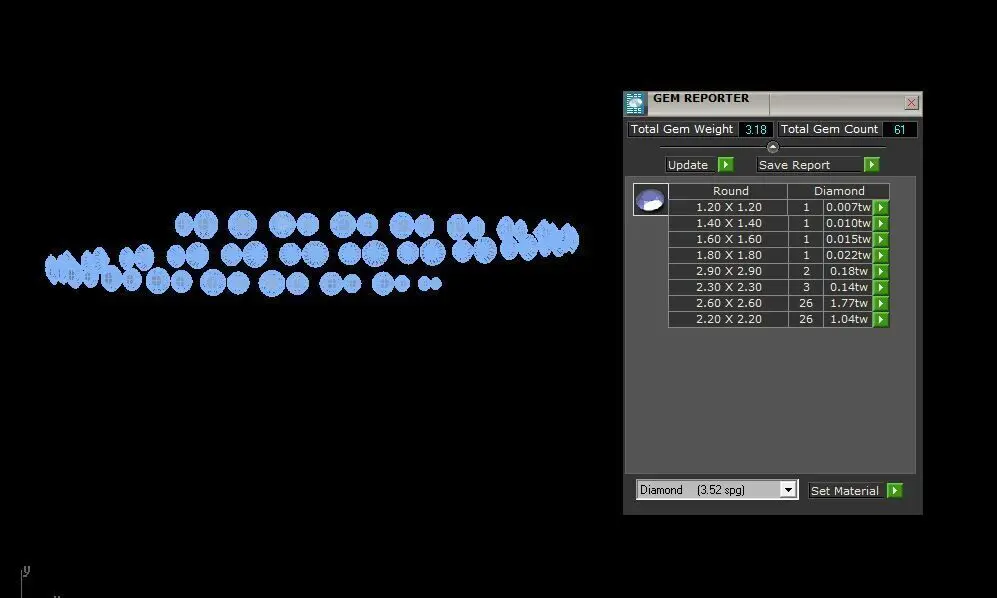
Task: Select the 1.40 X 1.40 size cell
Action: pyautogui.click(x=728, y=223)
